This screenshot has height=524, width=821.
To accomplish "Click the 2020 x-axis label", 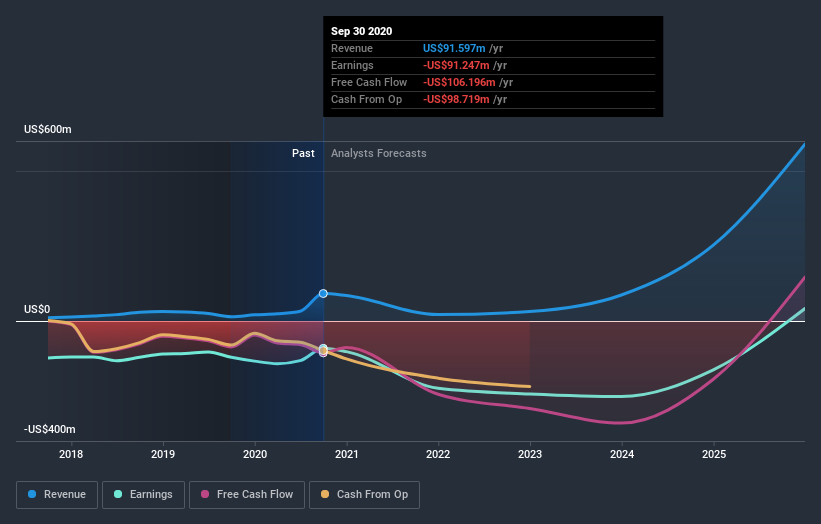I will coord(255,454).
